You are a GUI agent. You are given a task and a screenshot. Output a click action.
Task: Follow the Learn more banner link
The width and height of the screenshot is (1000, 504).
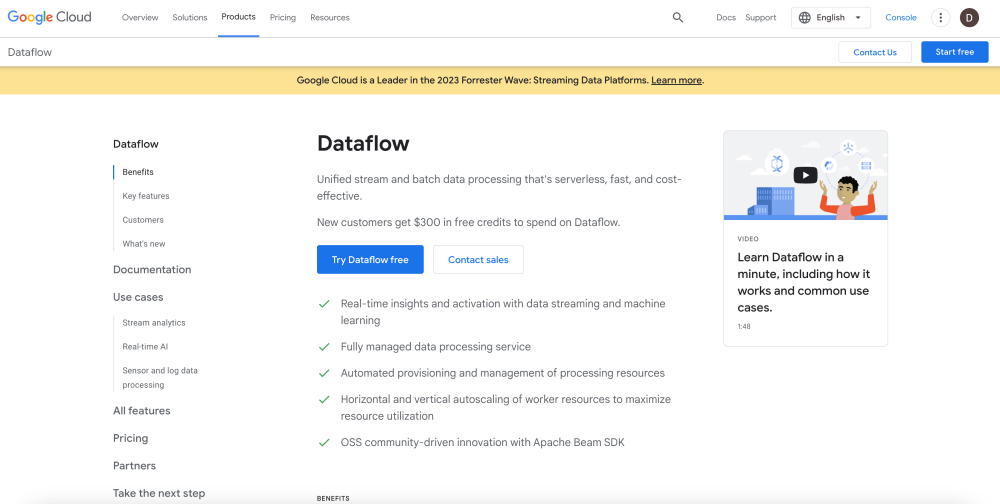(x=676, y=80)
